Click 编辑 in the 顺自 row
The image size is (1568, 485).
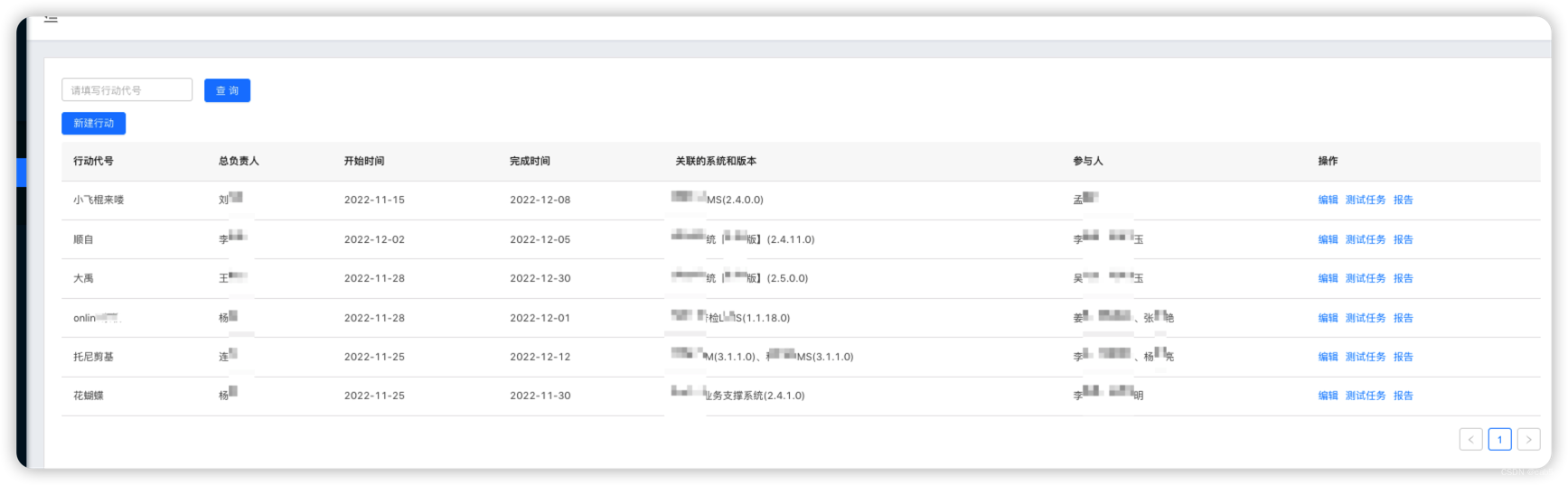pos(1328,239)
